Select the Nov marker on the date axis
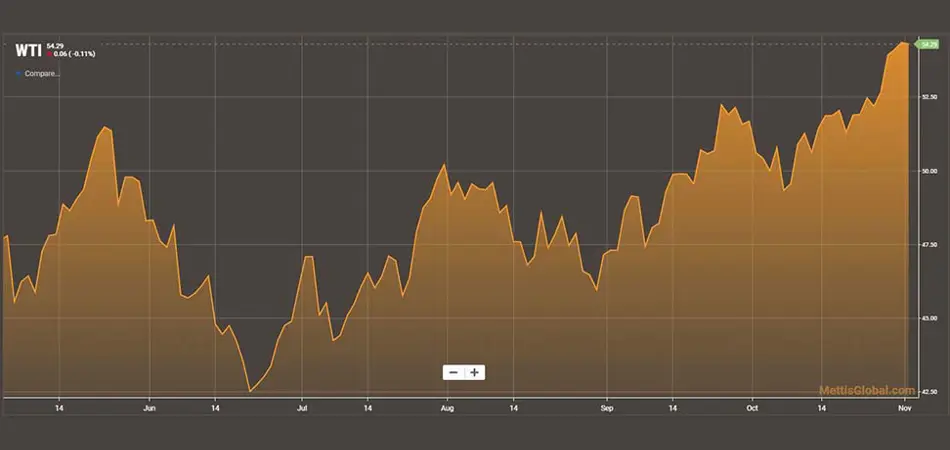 click(904, 409)
